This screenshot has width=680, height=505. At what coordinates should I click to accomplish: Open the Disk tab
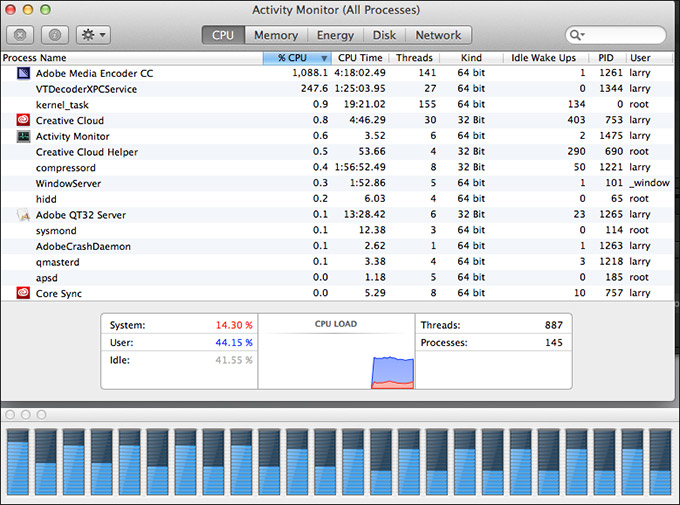(x=384, y=35)
